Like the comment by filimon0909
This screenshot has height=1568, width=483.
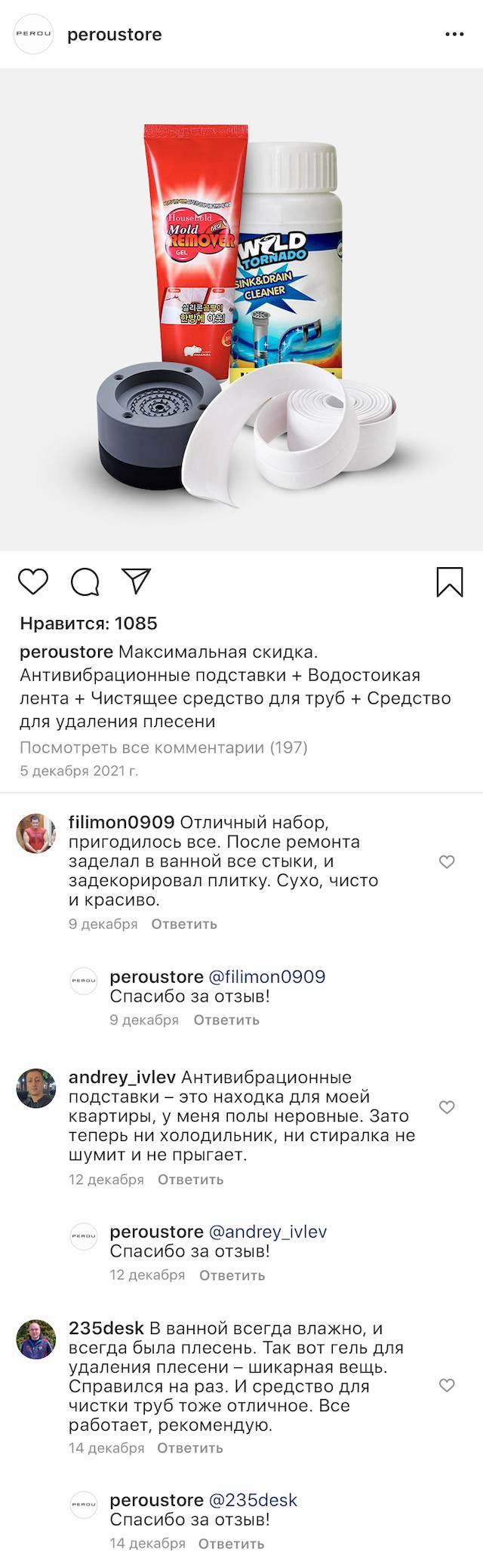(447, 861)
